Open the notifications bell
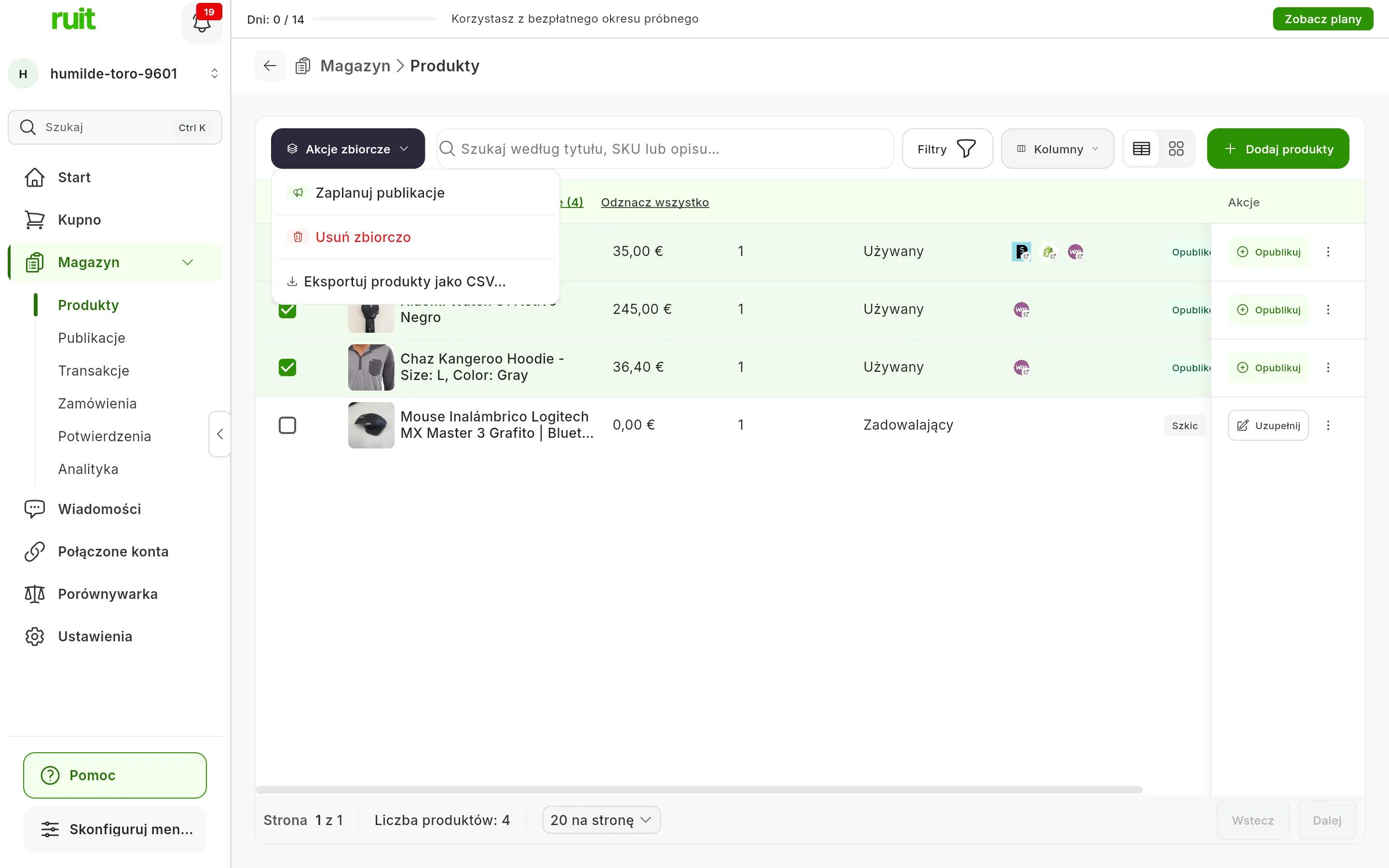 tap(202, 22)
